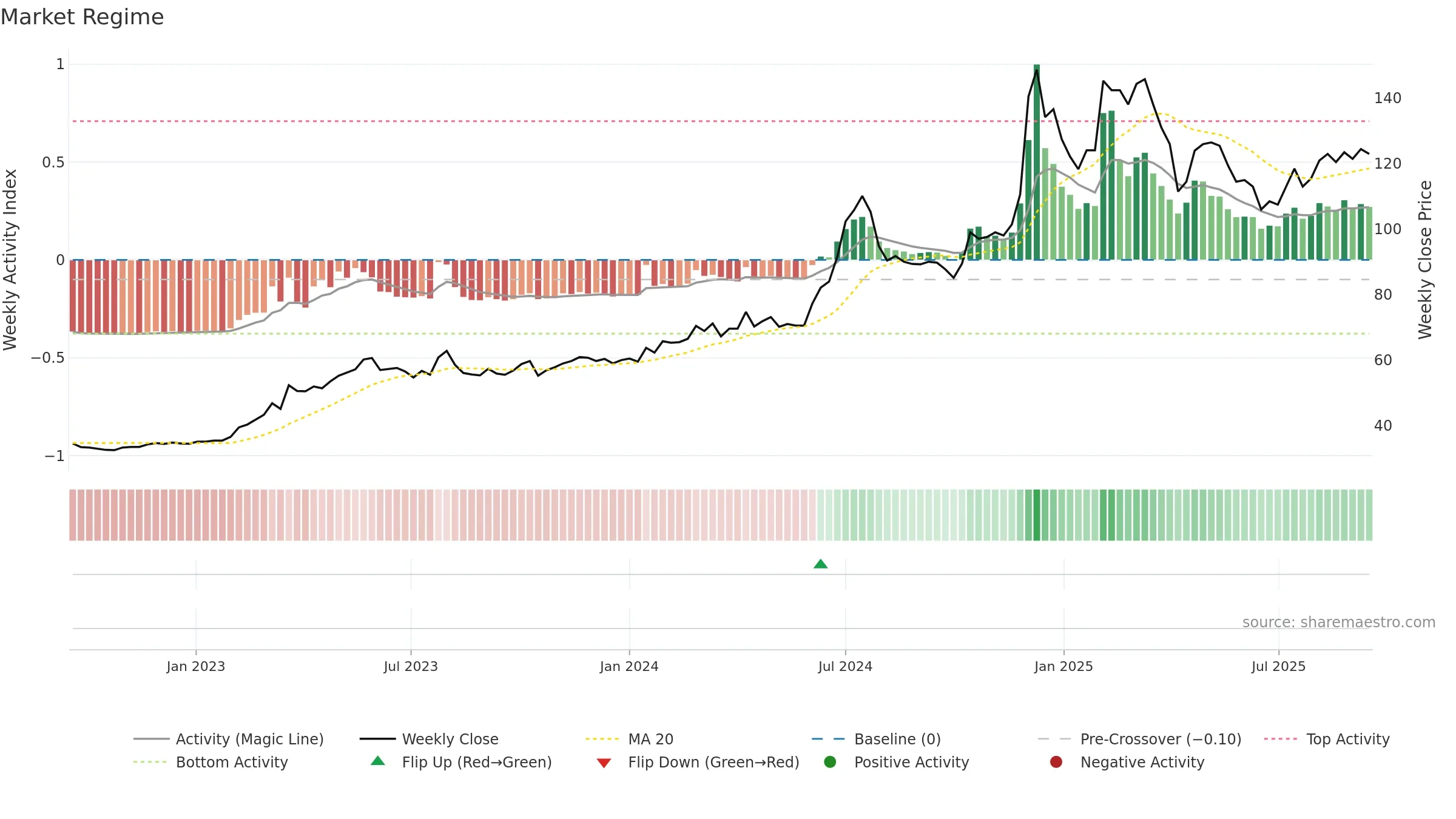
Task: Click the −0.5 activity axis tick label
Action: 48,358
